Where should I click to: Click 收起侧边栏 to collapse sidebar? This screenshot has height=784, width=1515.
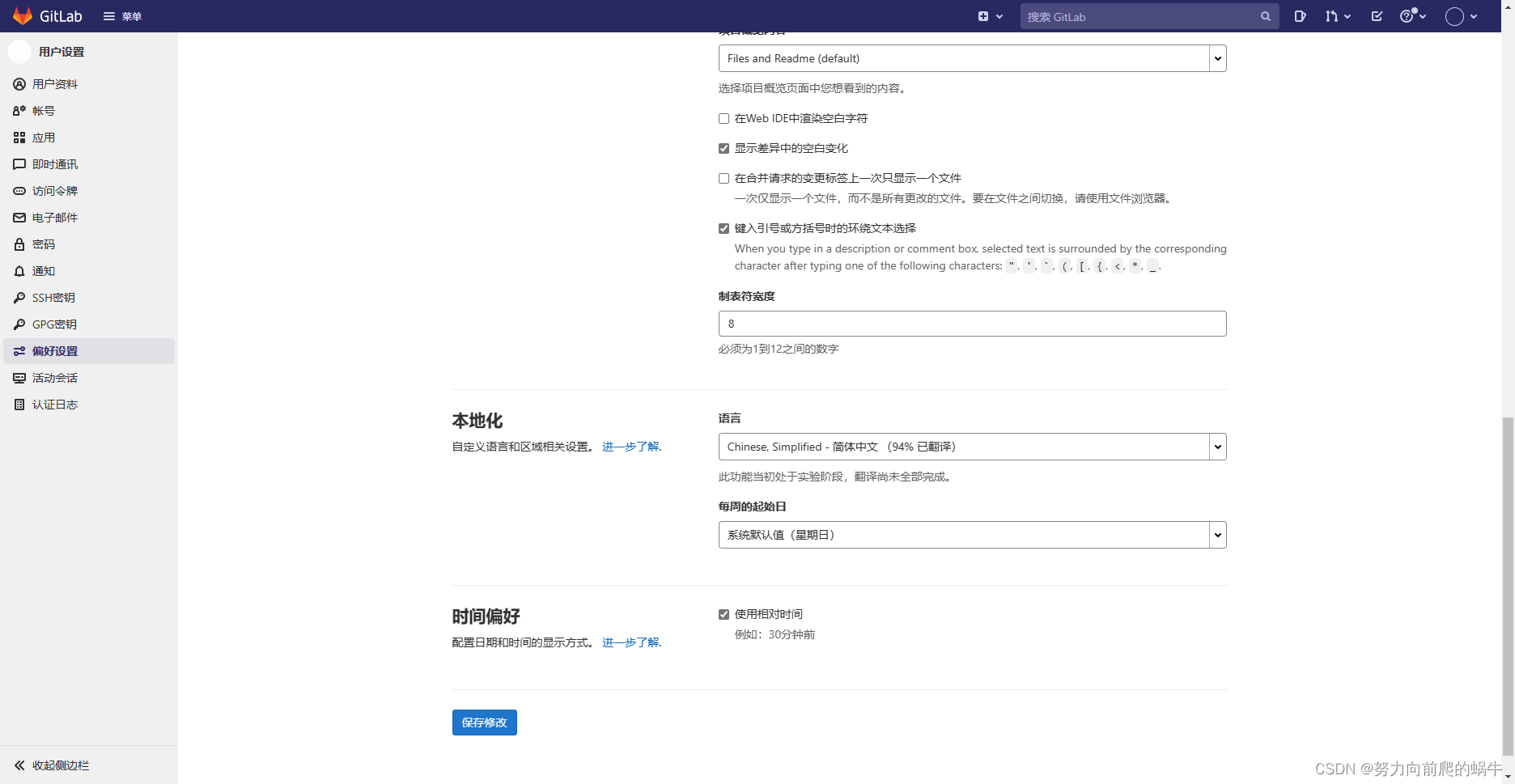point(89,765)
